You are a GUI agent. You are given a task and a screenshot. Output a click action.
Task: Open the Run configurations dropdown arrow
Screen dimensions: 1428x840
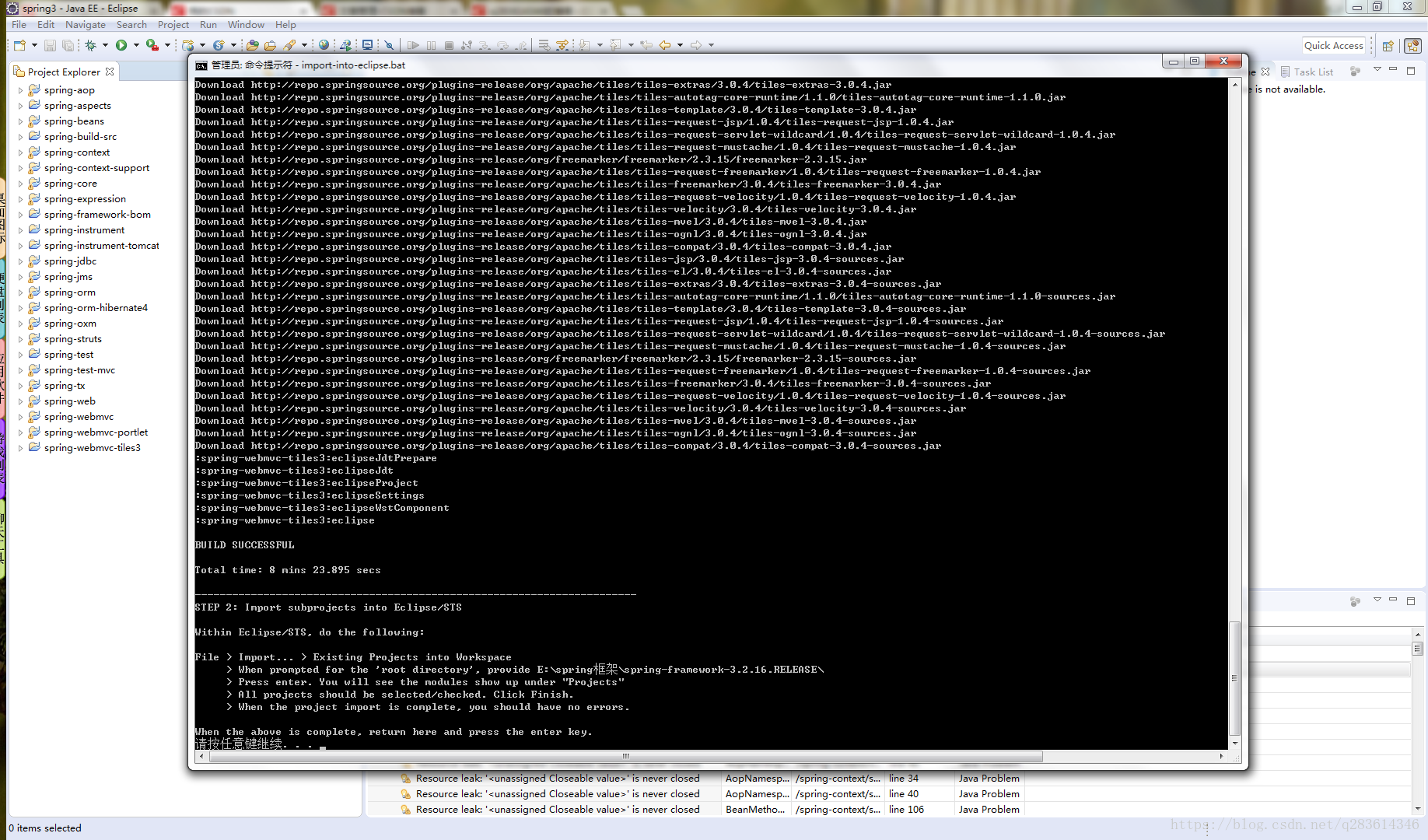[136, 45]
